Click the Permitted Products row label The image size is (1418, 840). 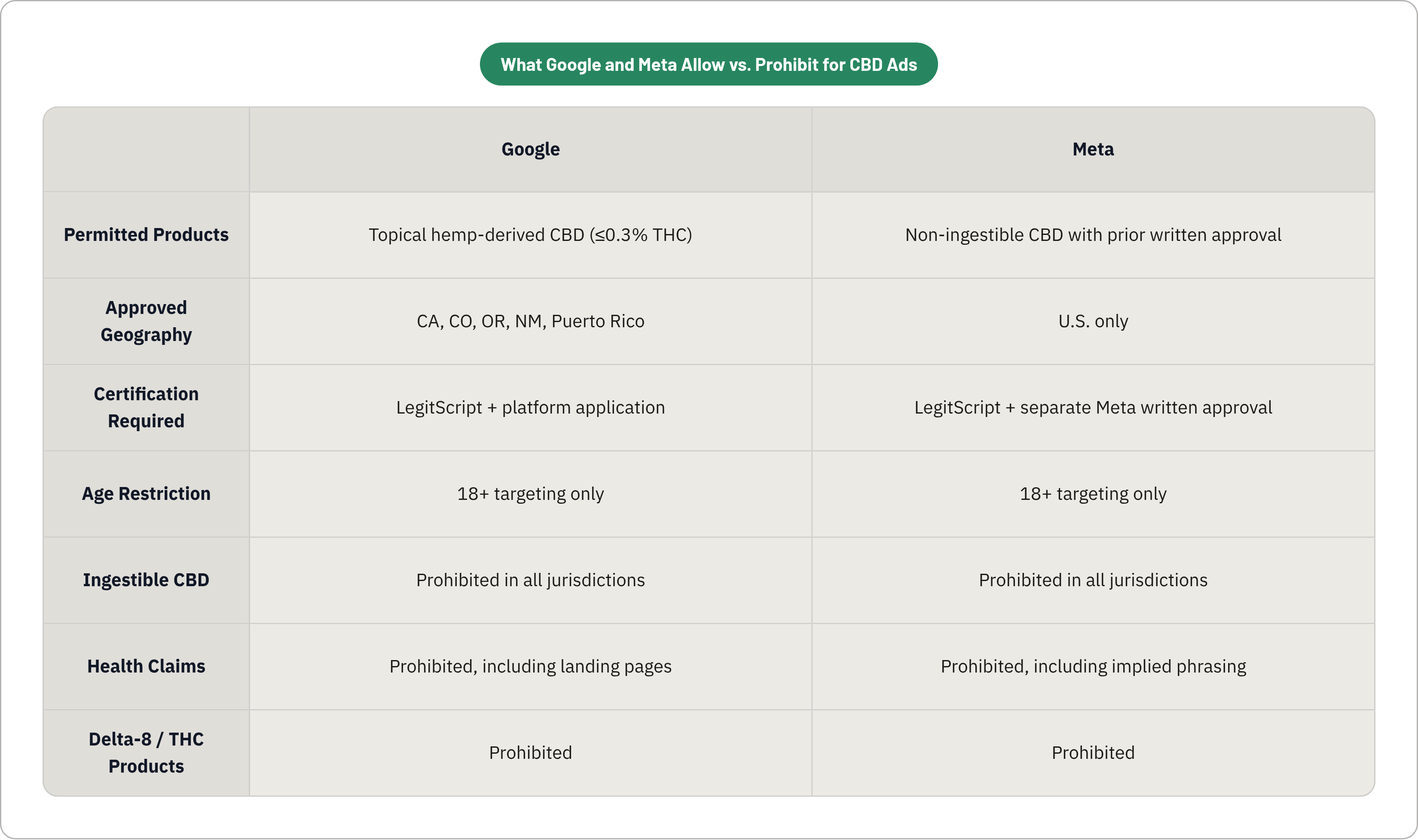point(146,235)
